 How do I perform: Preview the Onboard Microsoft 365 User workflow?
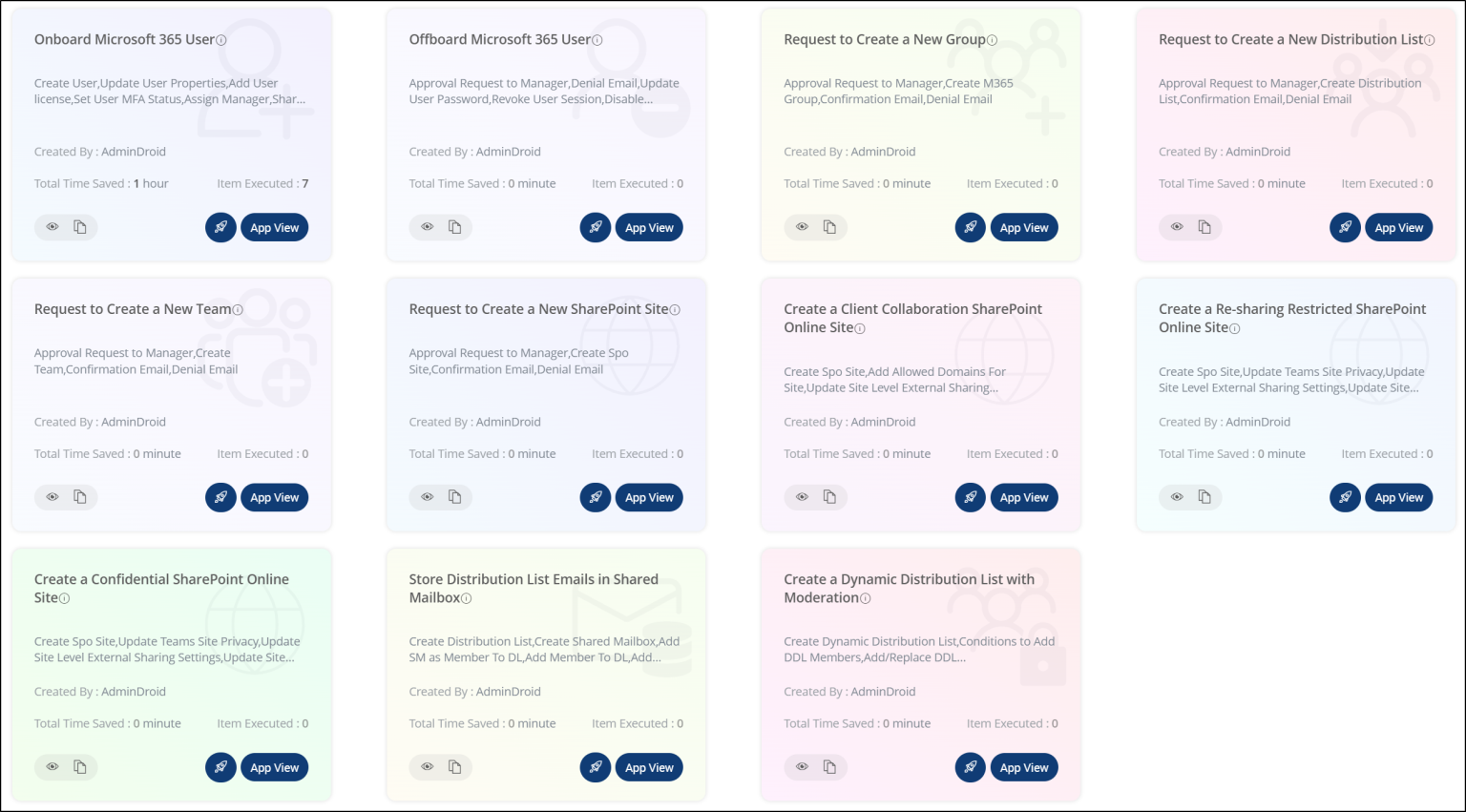coord(52,227)
